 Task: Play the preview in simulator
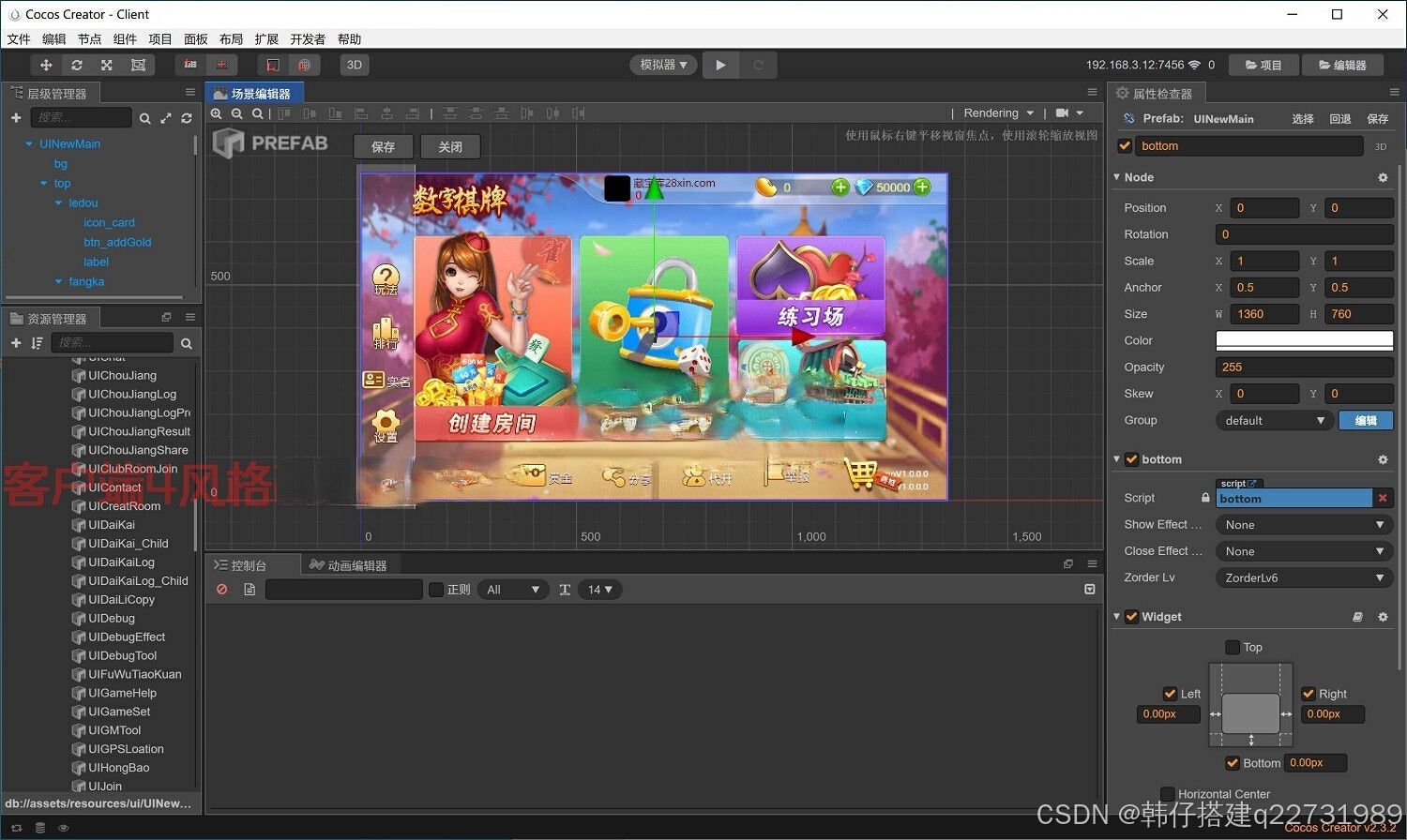click(720, 65)
